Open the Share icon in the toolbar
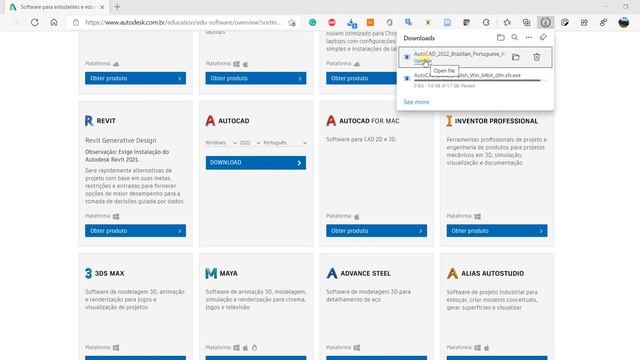640x360 pixels. point(584,22)
